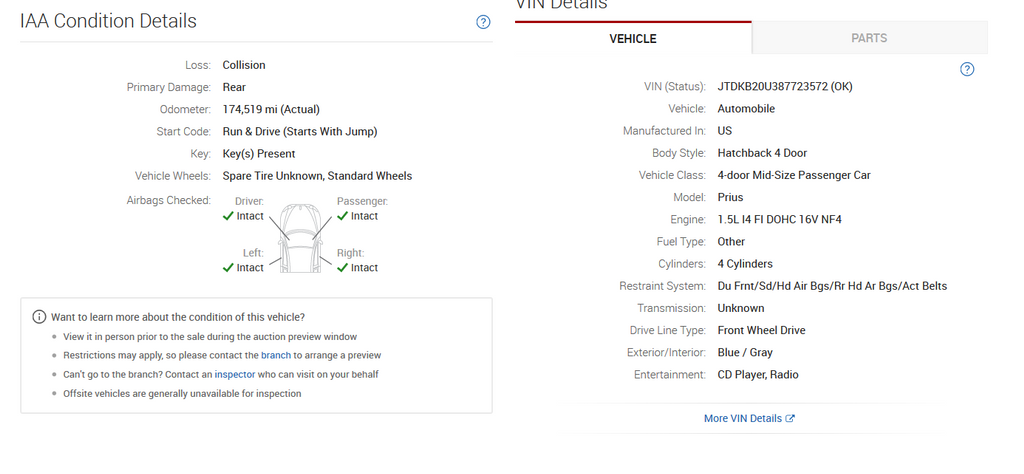Click the Driver airbag green checkmark
Viewport: 1024px width, 474px height.
tap(228, 216)
